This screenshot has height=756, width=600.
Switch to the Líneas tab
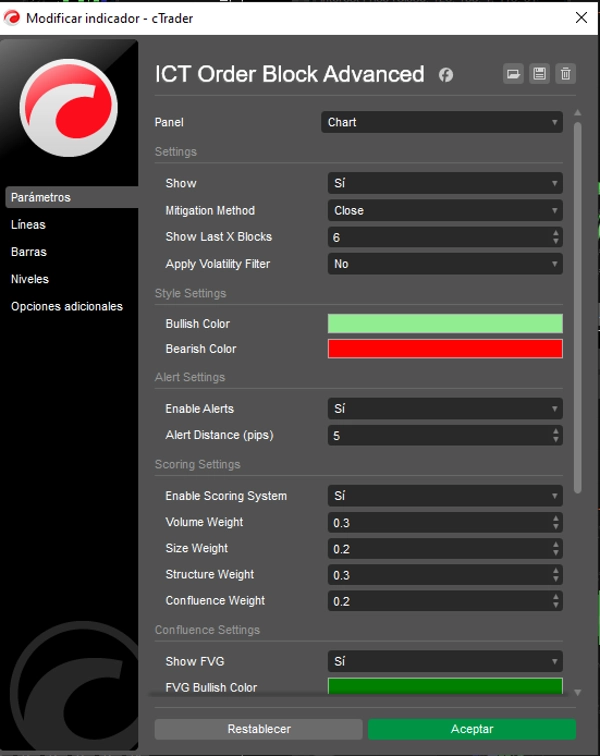[28, 225]
